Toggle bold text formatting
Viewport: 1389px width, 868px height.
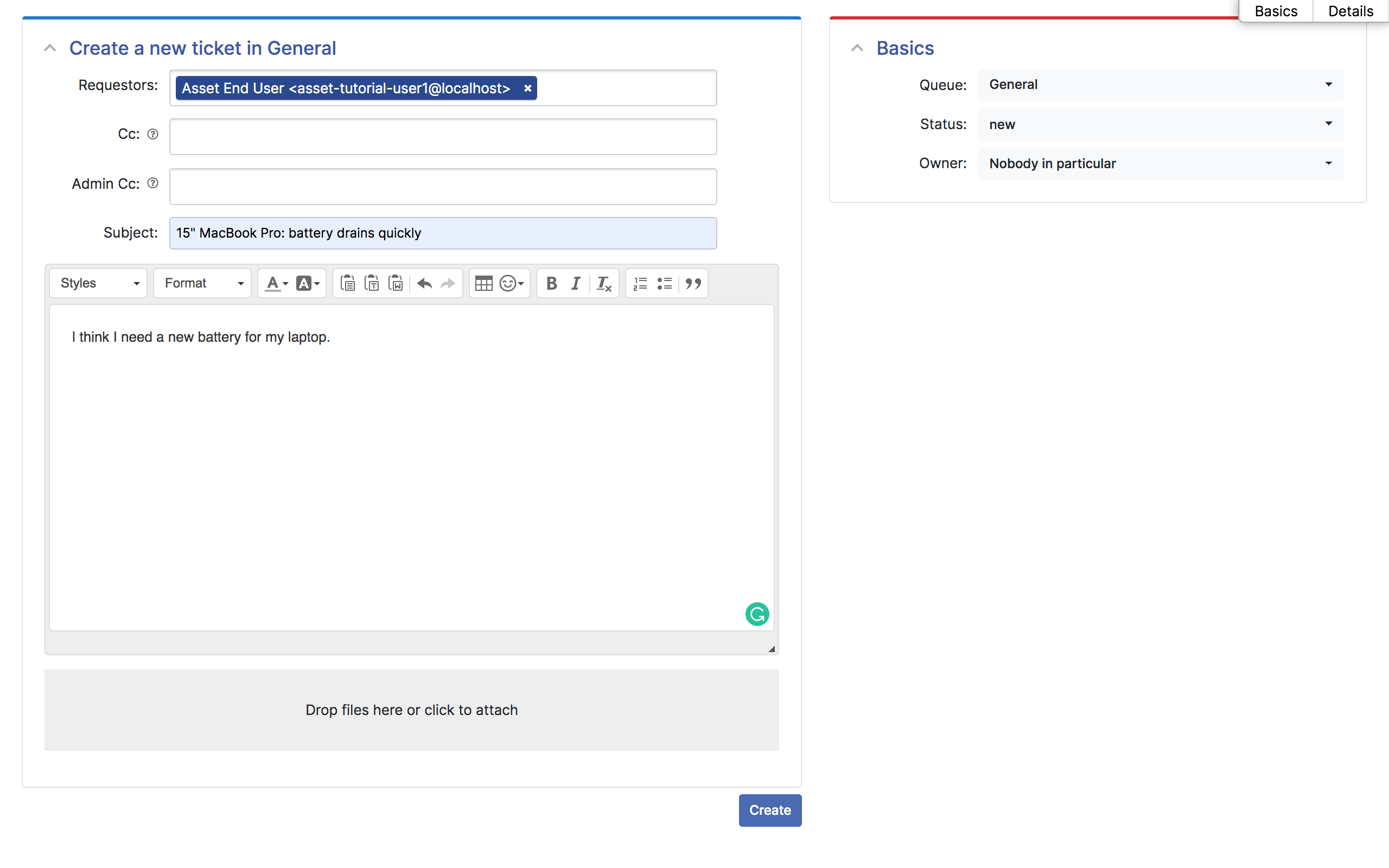point(551,283)
